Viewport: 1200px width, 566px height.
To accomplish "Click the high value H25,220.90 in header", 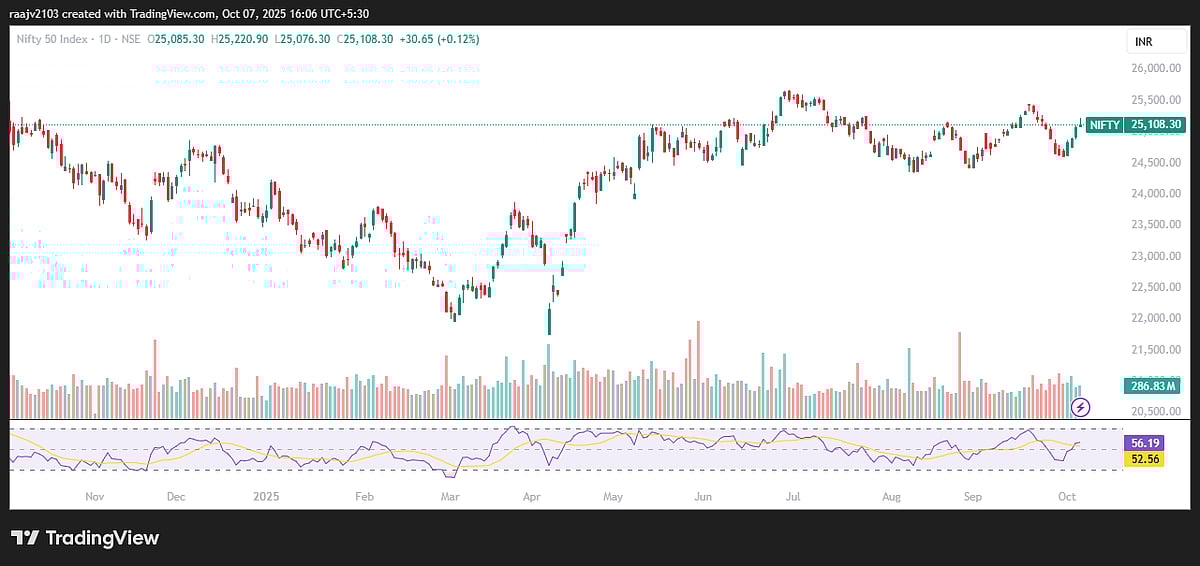I will pyautogui.click(x=240, y=39).
